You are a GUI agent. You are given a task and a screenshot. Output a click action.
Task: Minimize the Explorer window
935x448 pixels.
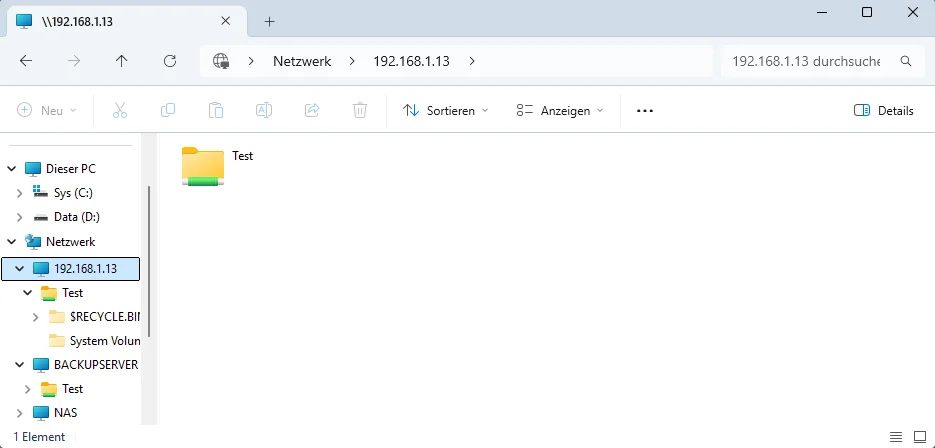822,12
